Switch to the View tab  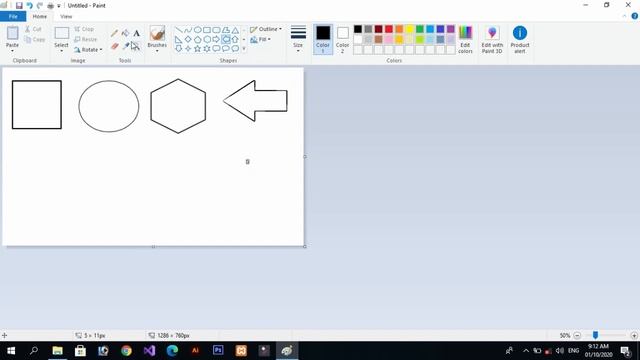[66, 16]
